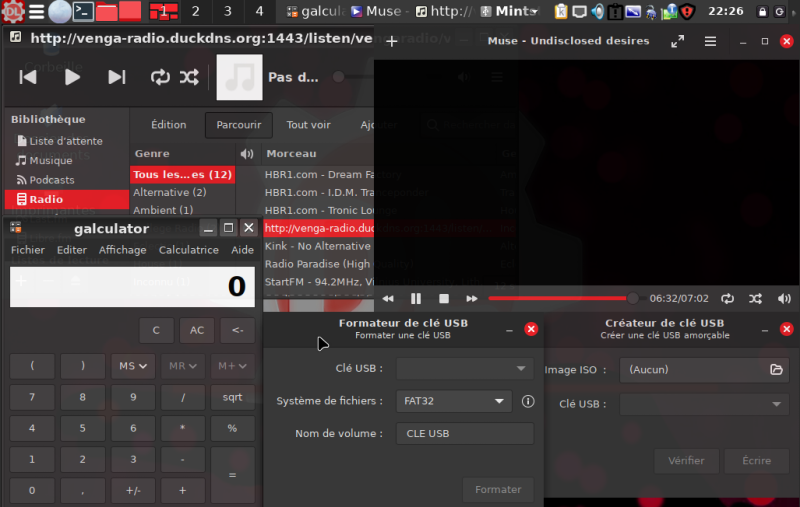This screenshot has width=800, height=507.
Task: Pause playback in the Muse video player
Action: pos(416,298)
